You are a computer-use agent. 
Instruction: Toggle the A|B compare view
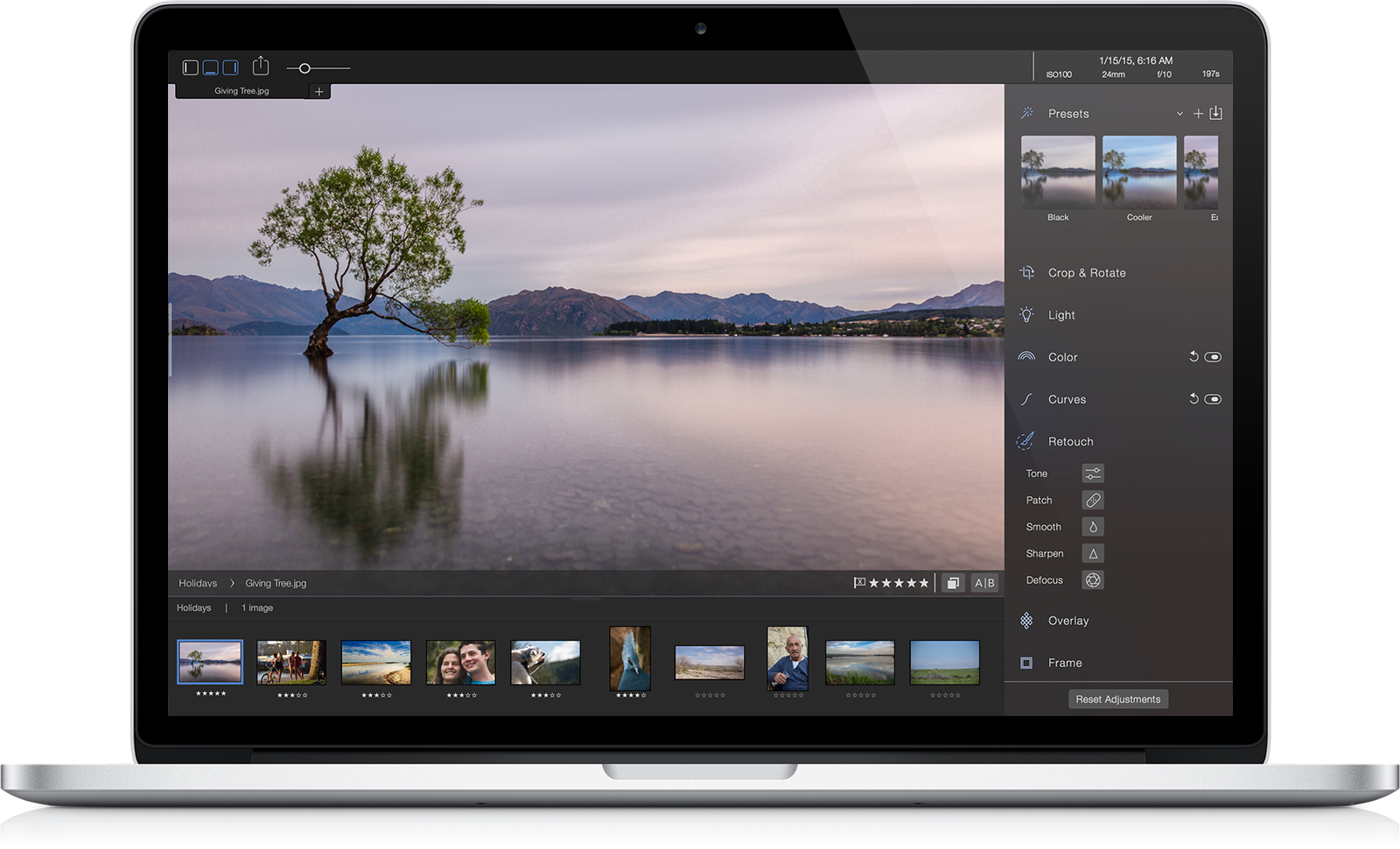point(984,583)
